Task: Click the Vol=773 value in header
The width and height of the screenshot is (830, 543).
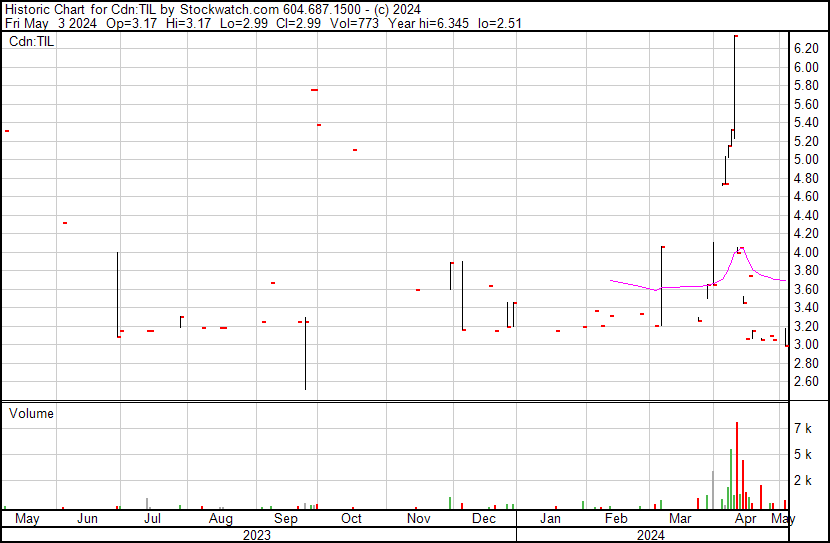Action: click(355, 23)
